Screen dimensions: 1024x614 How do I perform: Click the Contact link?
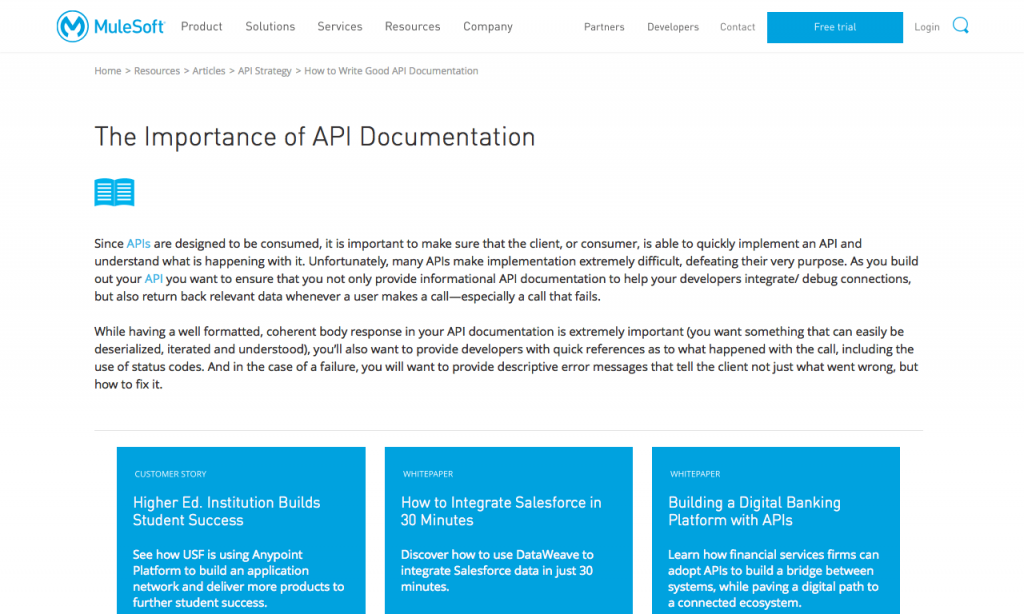(737, 27)
